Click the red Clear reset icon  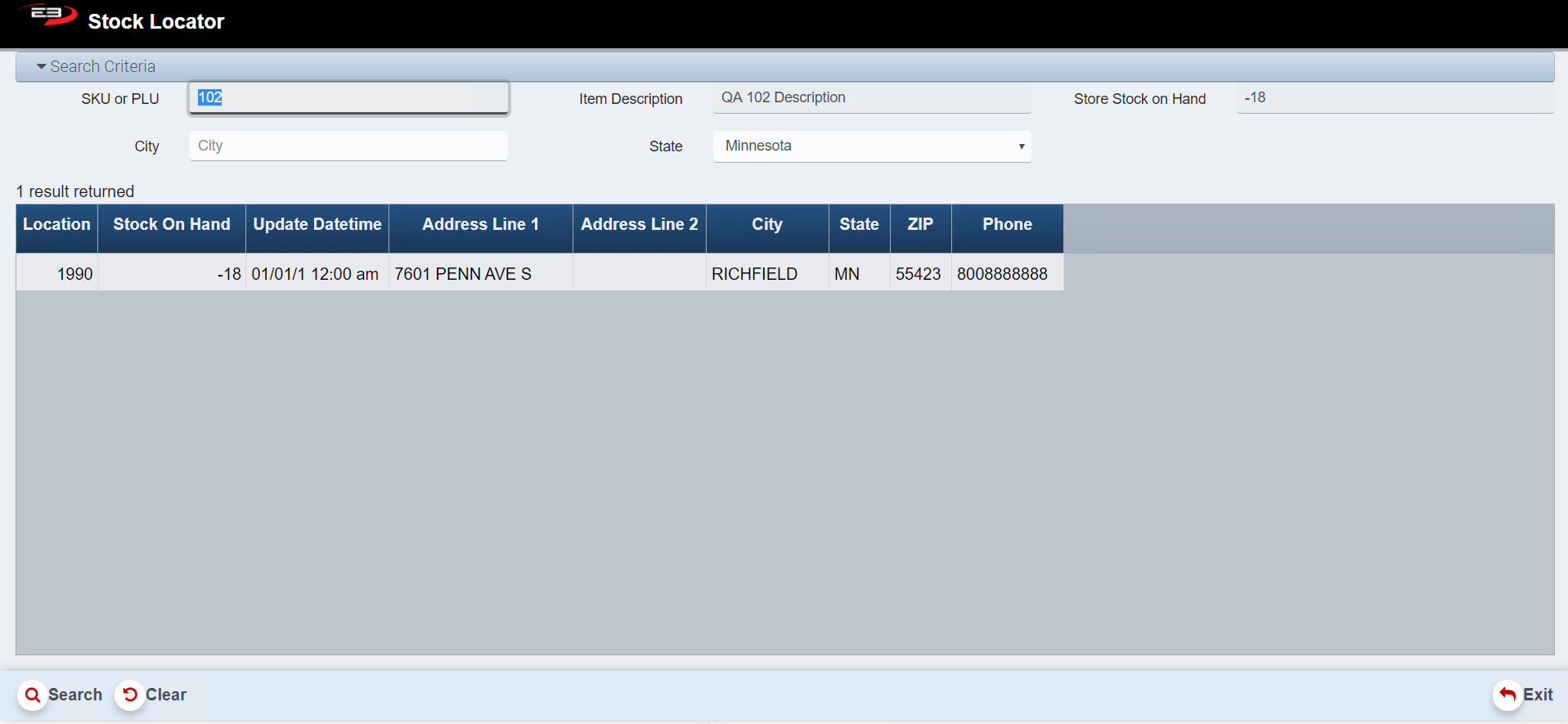pyautogui.click(x=130, y=695)
